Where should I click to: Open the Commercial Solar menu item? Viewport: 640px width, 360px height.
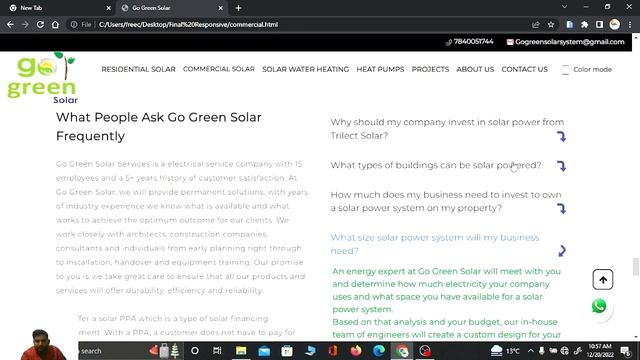(x=219, y=69)
